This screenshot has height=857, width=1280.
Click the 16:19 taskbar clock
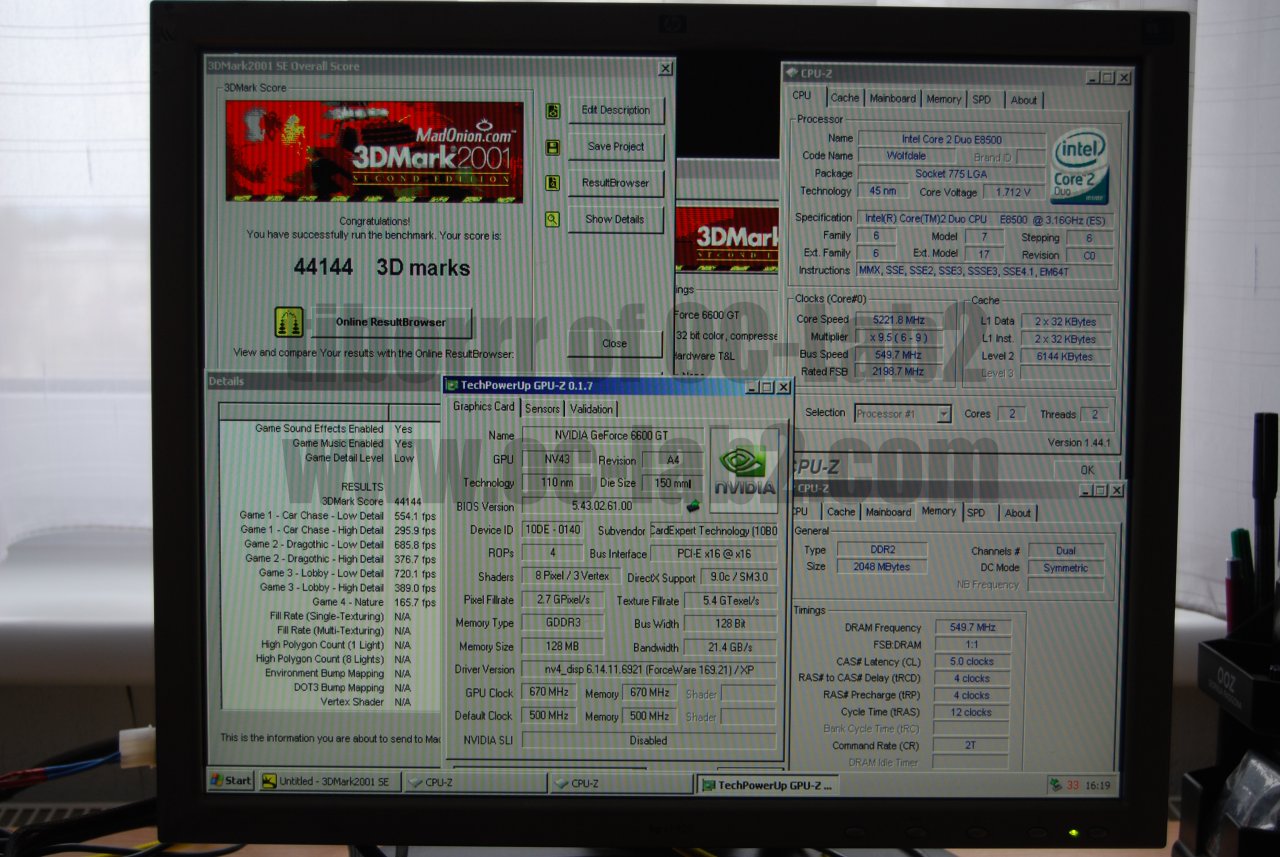click(x=1097, y=786)
